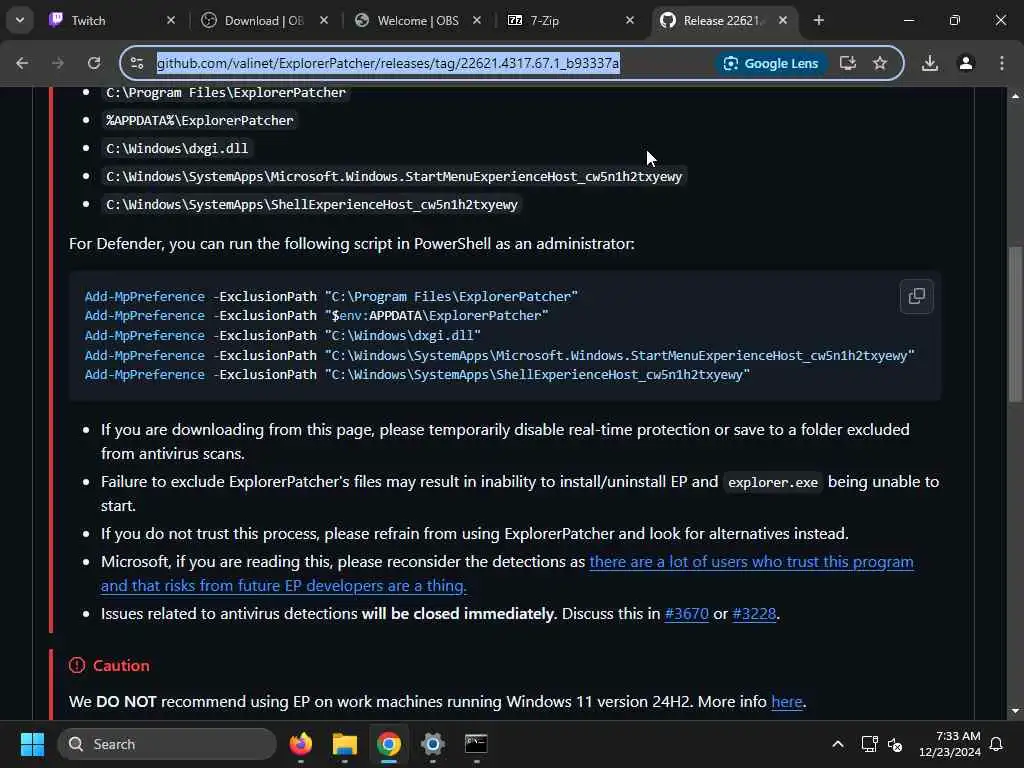1024x768 pixels.
Task: View site information icon in address bar
Action: (x=137, y=63)
